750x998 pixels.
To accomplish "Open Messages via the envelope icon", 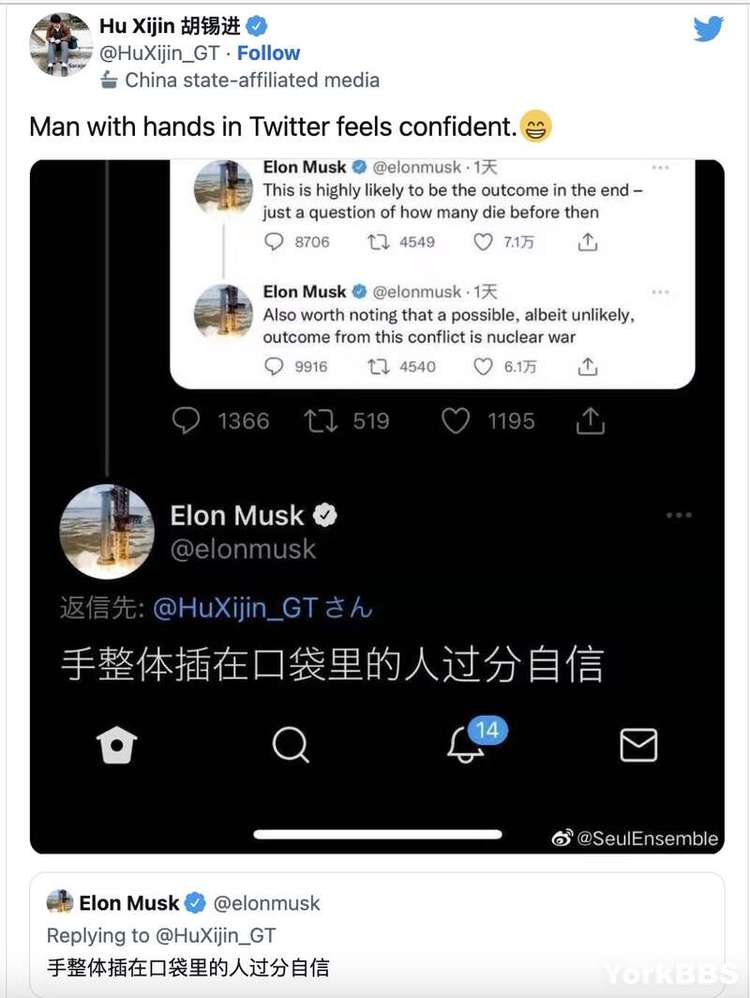I will (x=638, y=744).
